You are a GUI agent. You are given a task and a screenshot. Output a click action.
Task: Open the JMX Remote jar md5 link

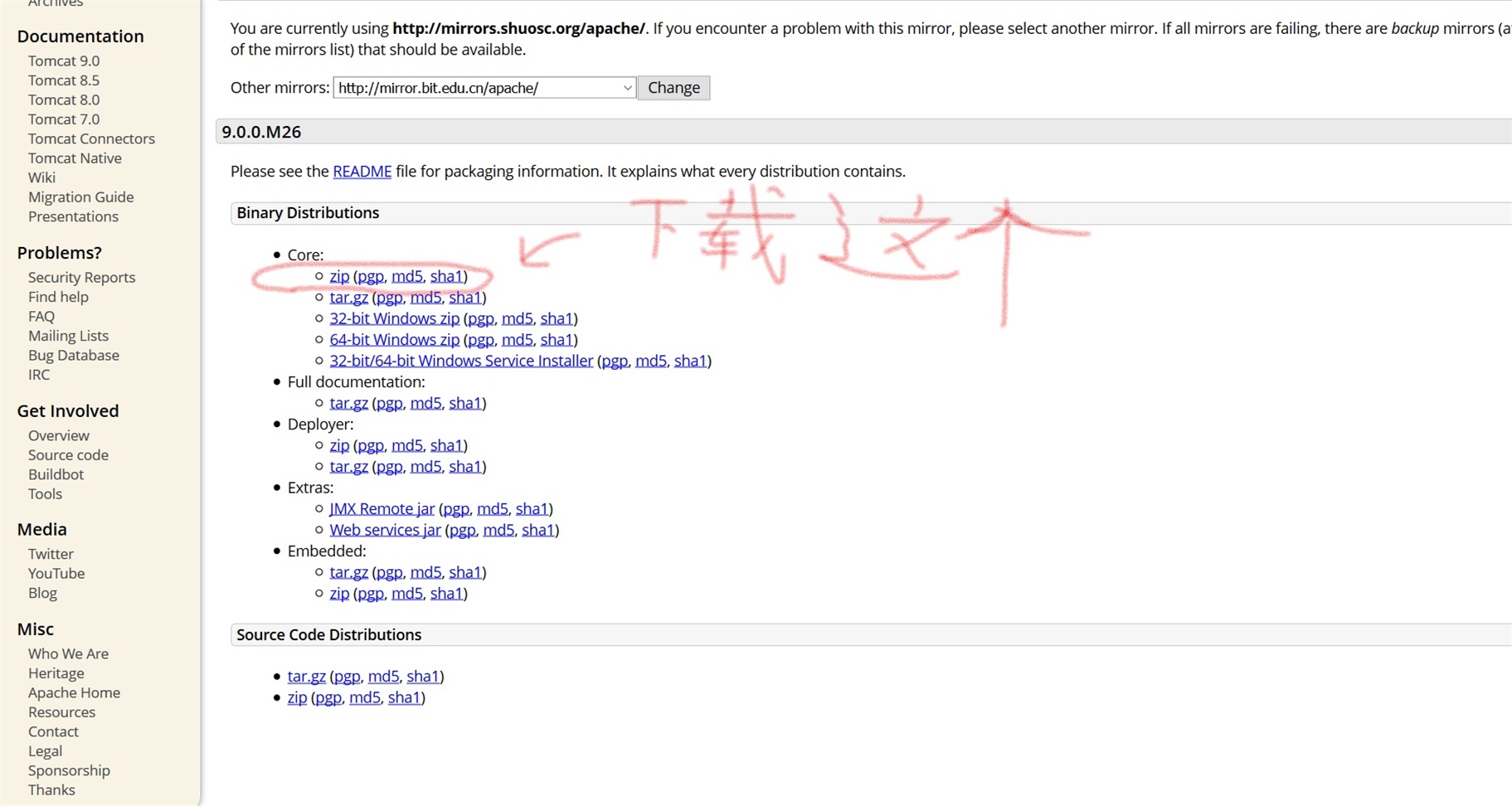(x=493, y=509)
